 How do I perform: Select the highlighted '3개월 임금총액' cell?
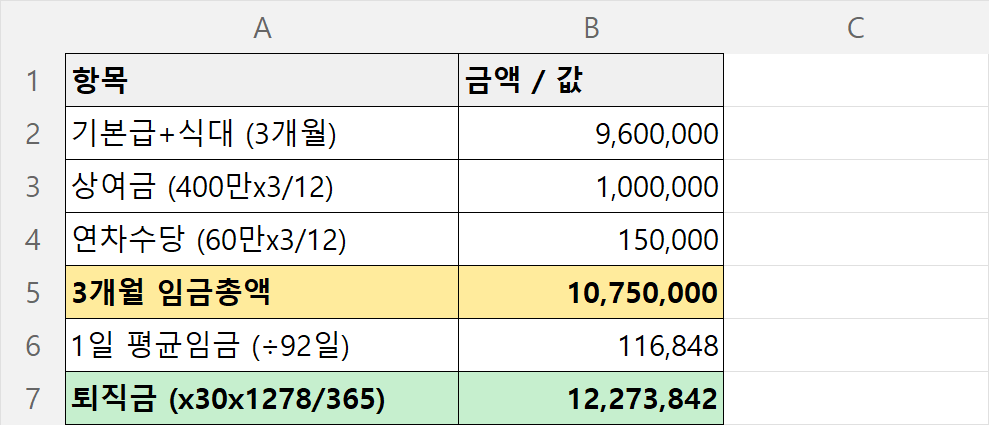point(262,292)
